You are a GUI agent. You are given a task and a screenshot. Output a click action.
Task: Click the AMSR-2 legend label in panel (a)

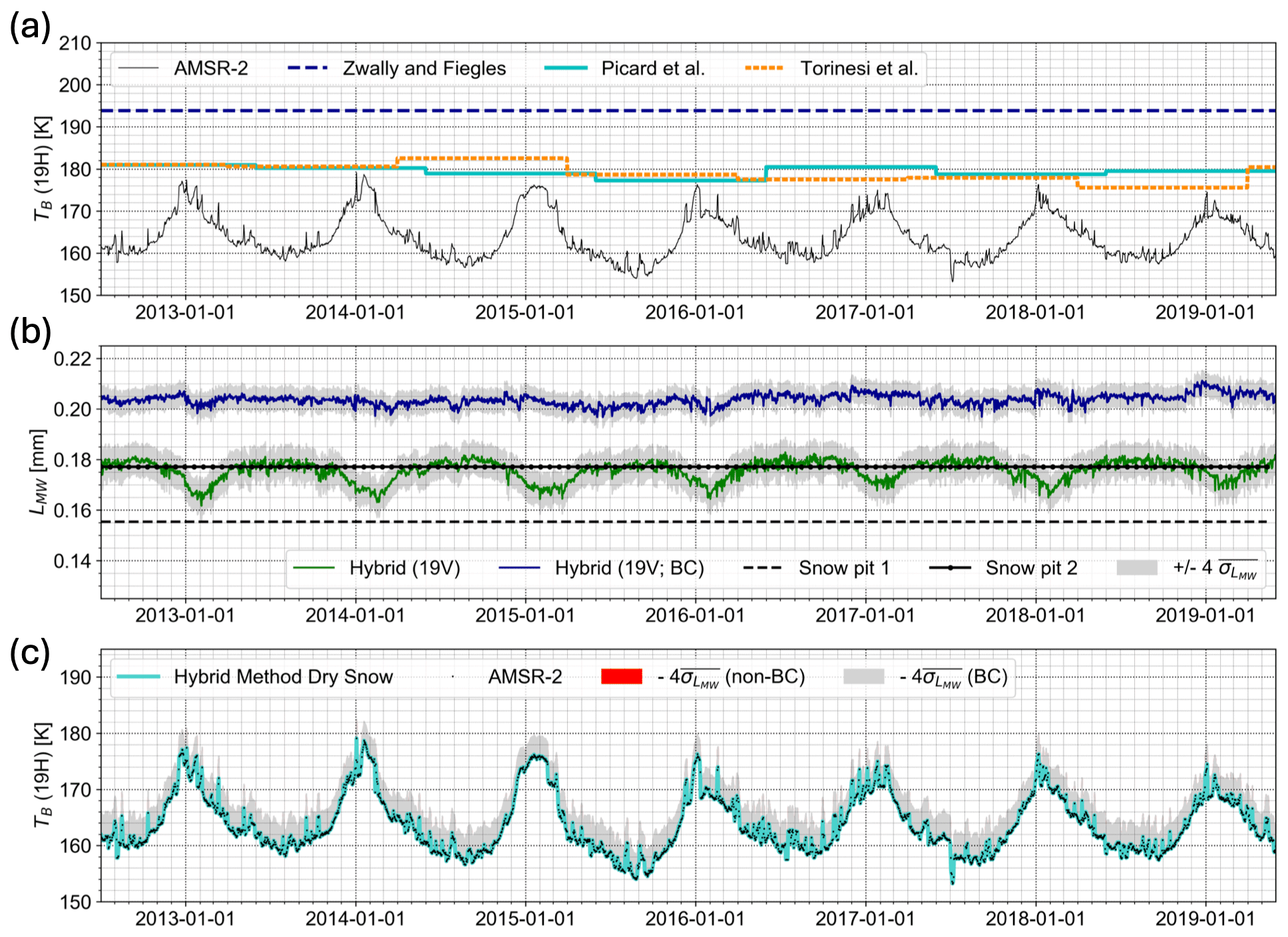click(x=211, y=68)
